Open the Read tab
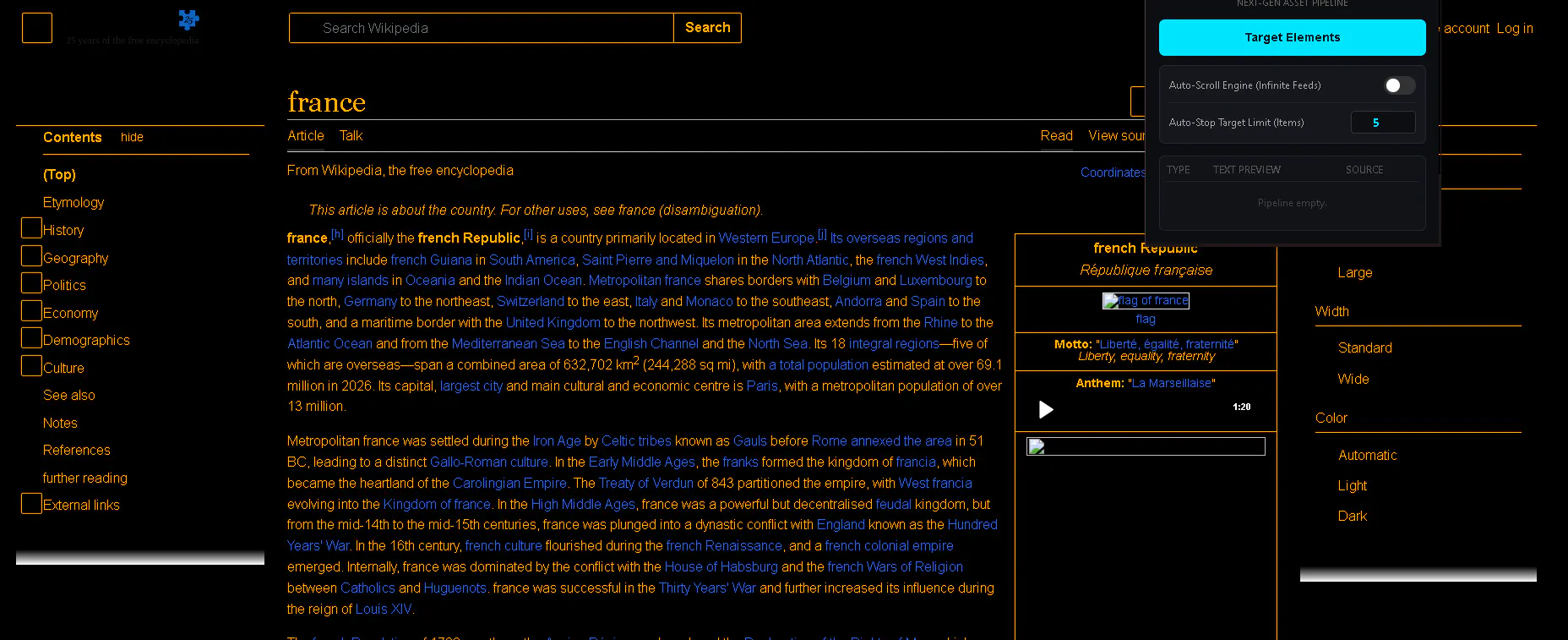 pos(1057,135)
